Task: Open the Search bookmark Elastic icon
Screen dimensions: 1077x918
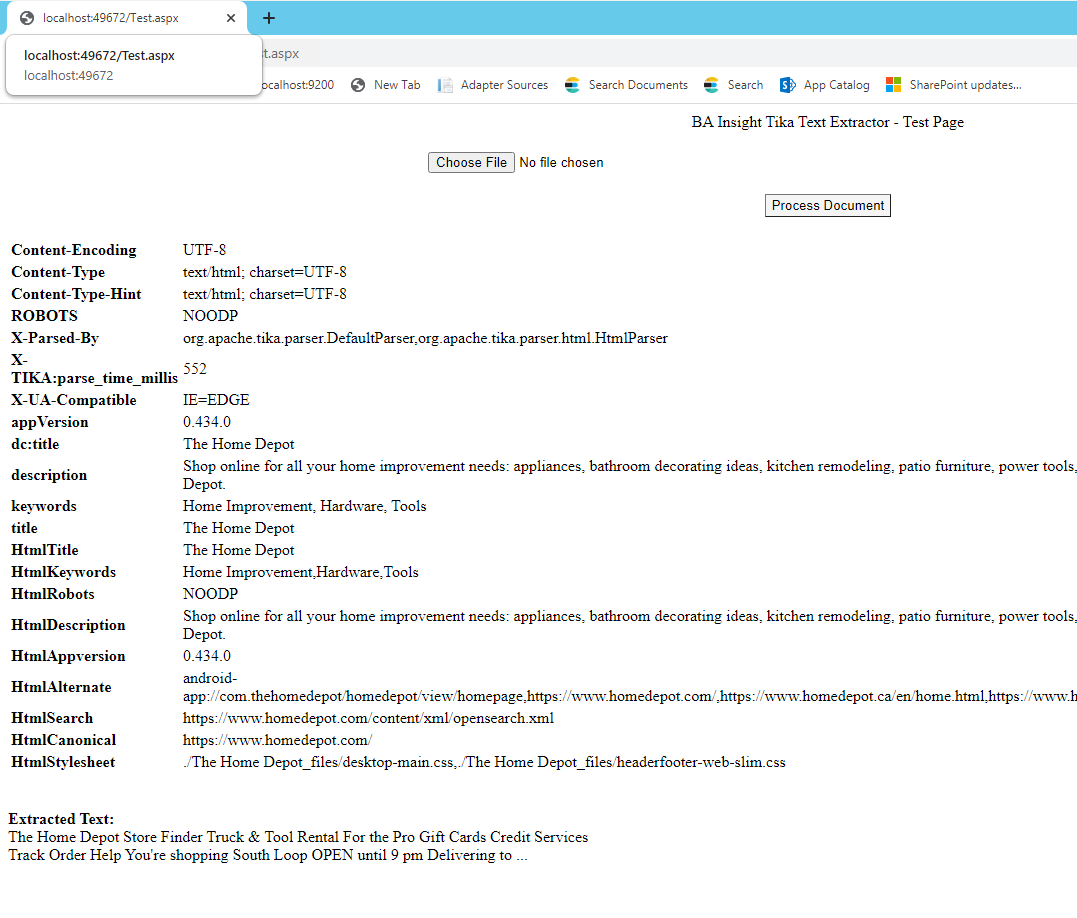Action: [711, 85]
